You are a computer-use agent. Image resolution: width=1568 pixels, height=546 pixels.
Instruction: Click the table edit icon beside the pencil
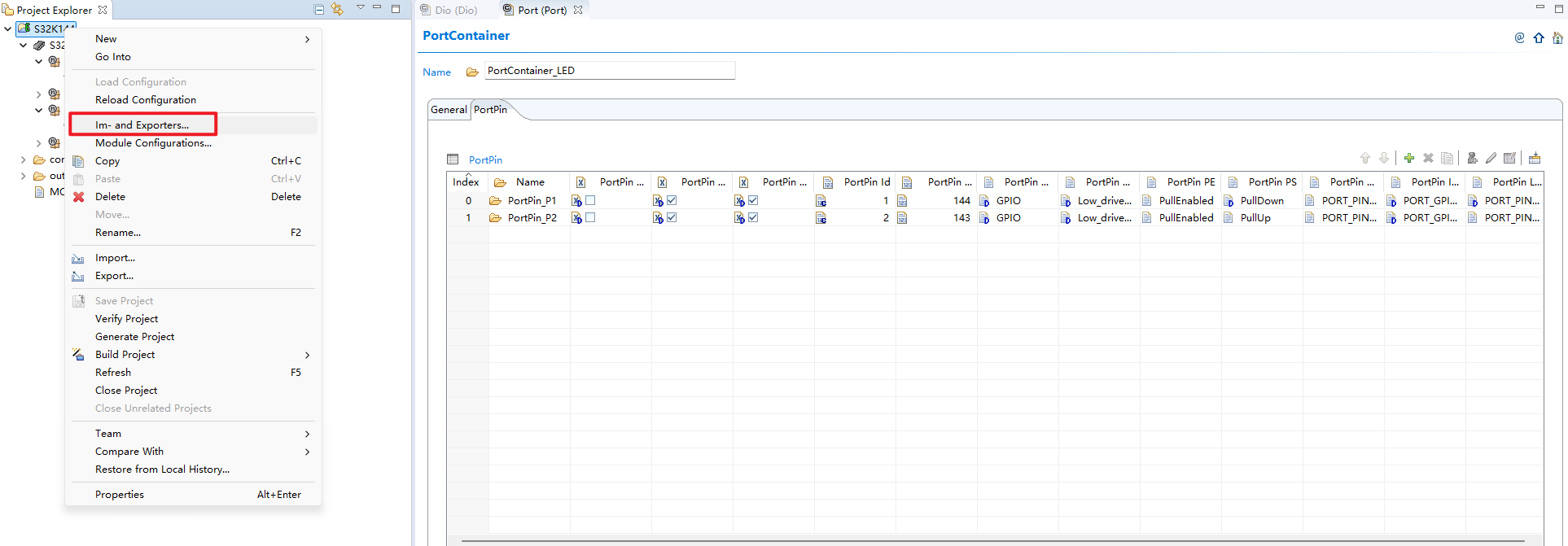[x=1509, y=158]
